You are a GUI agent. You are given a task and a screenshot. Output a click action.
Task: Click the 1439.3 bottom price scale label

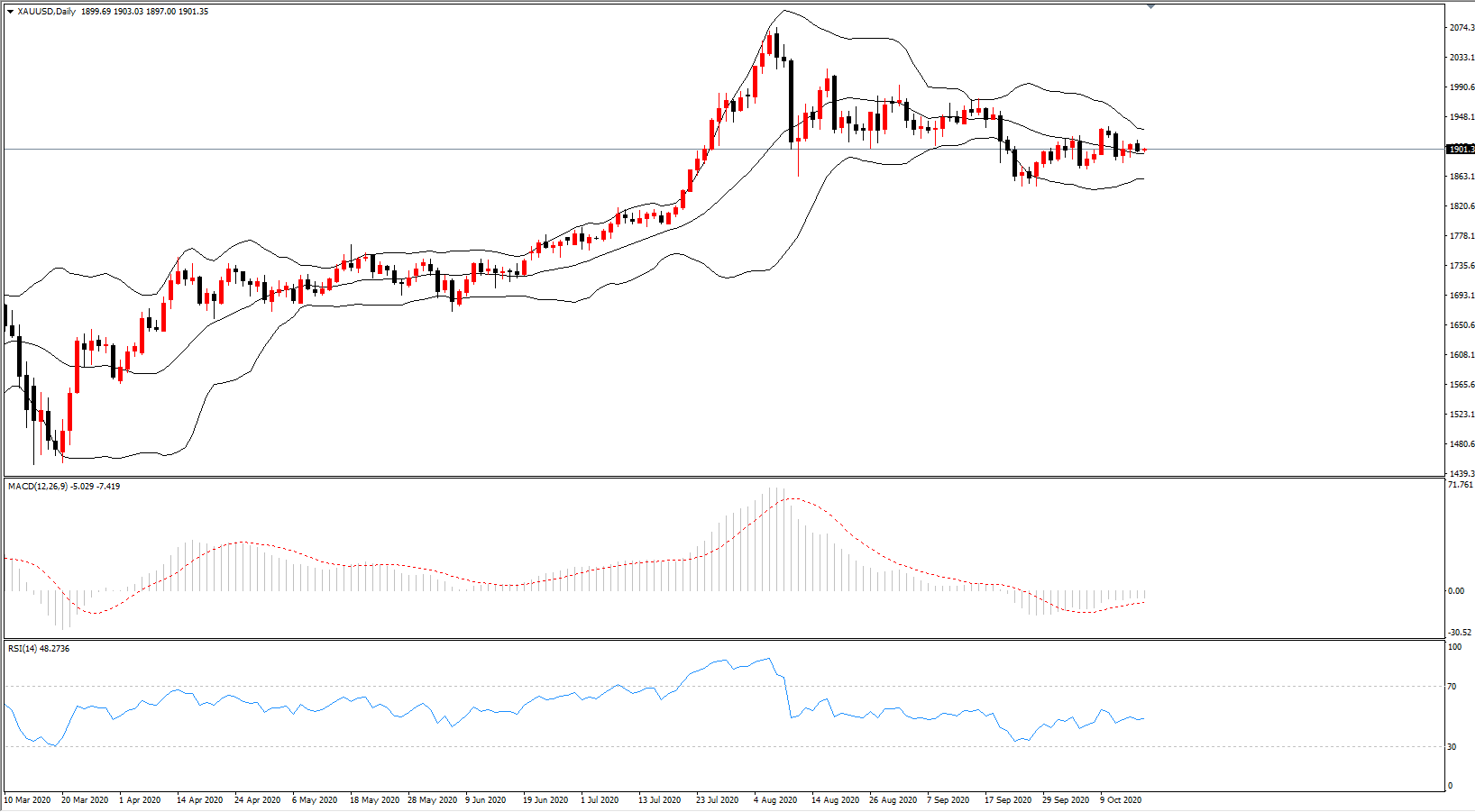click(x=1461, y=474)
